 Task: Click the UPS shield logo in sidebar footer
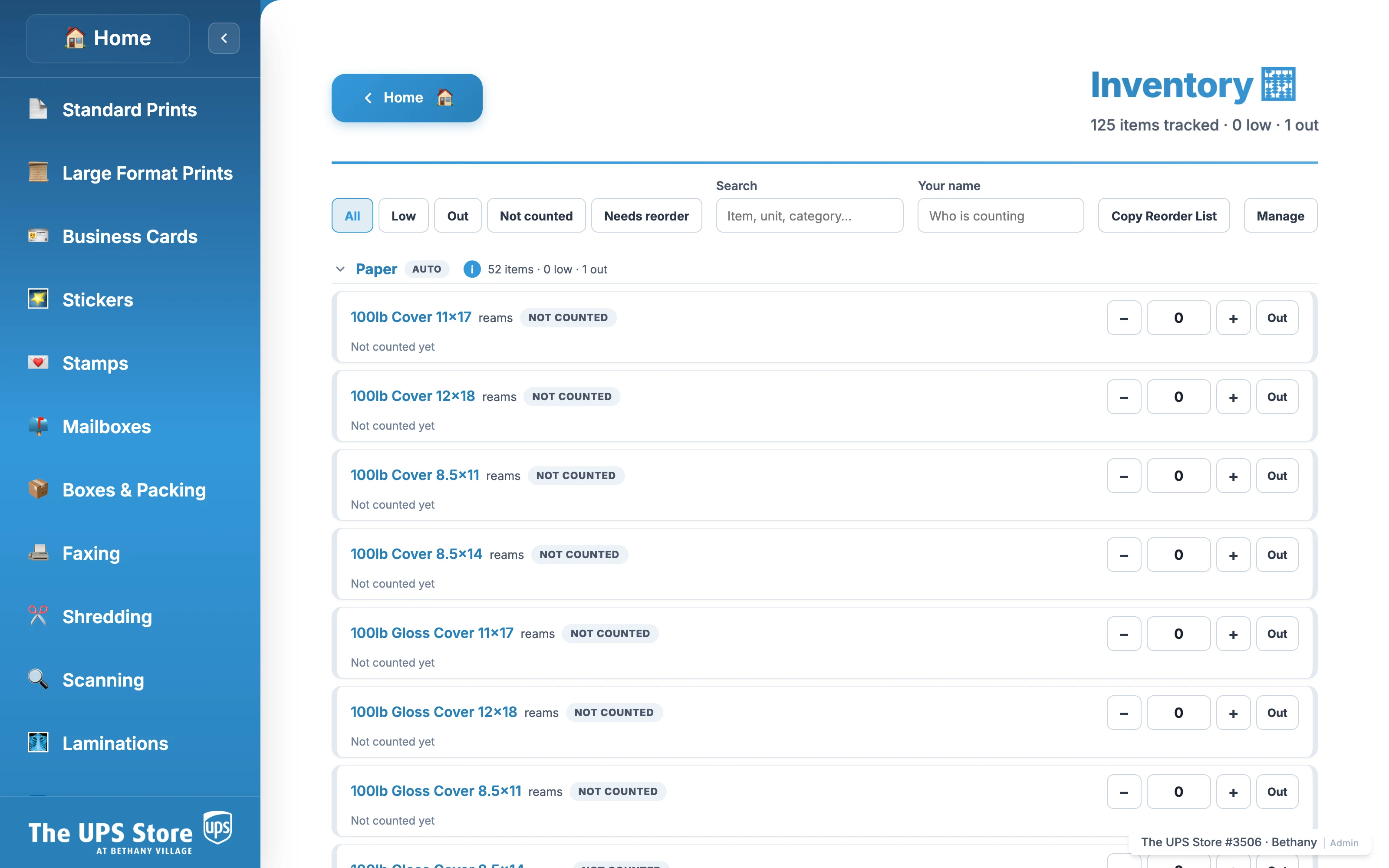217,827
